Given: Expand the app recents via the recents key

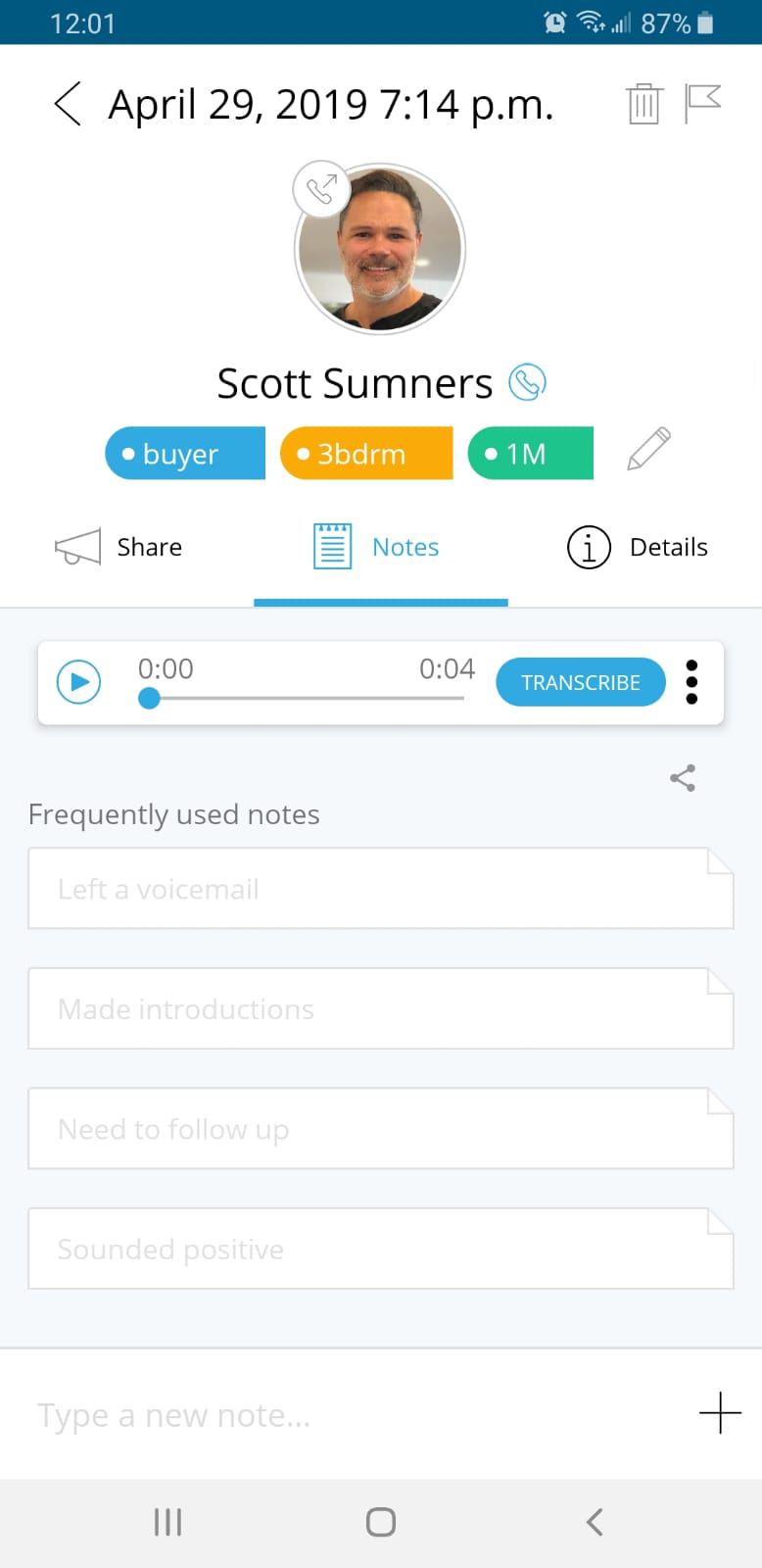Looking at the screenshot, I should pyautogui.click(x=167, y=1522).
